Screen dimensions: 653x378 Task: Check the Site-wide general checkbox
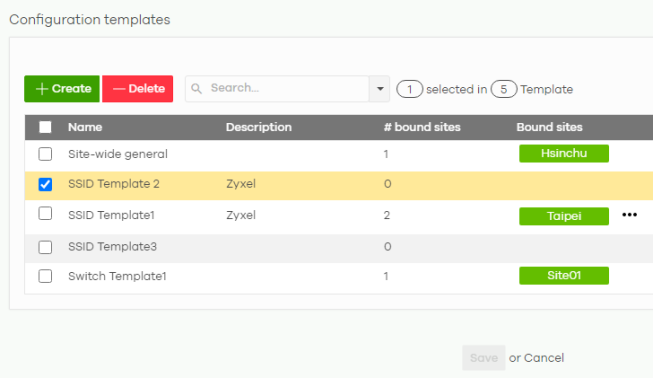[45, 154]
